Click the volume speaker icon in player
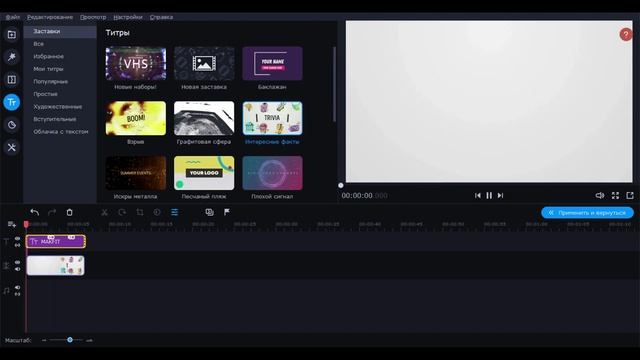 (600, 196)
